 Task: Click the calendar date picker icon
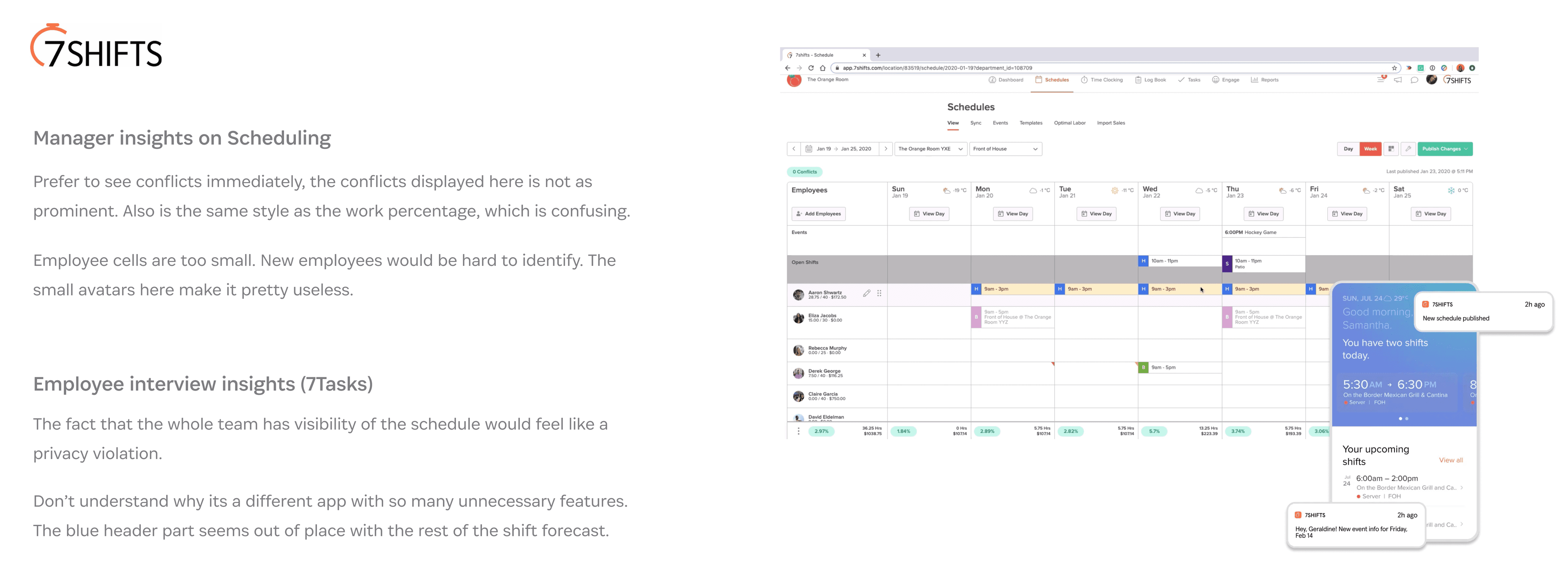pos(808,149)
